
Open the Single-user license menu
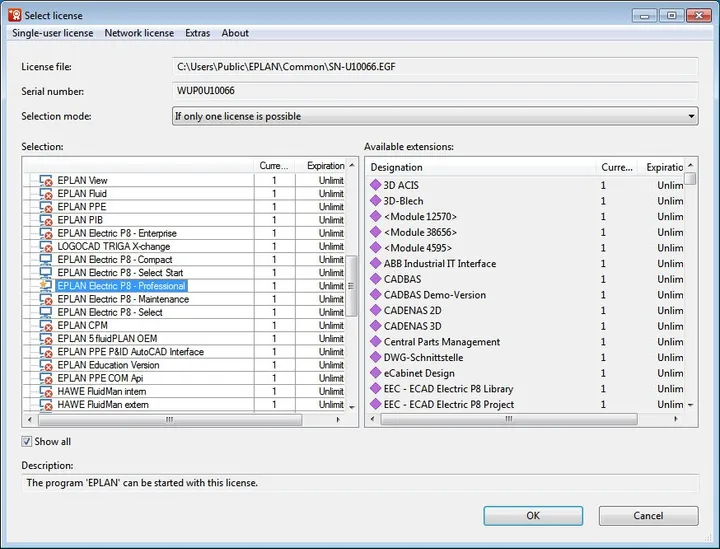click(x=52, y=33)
